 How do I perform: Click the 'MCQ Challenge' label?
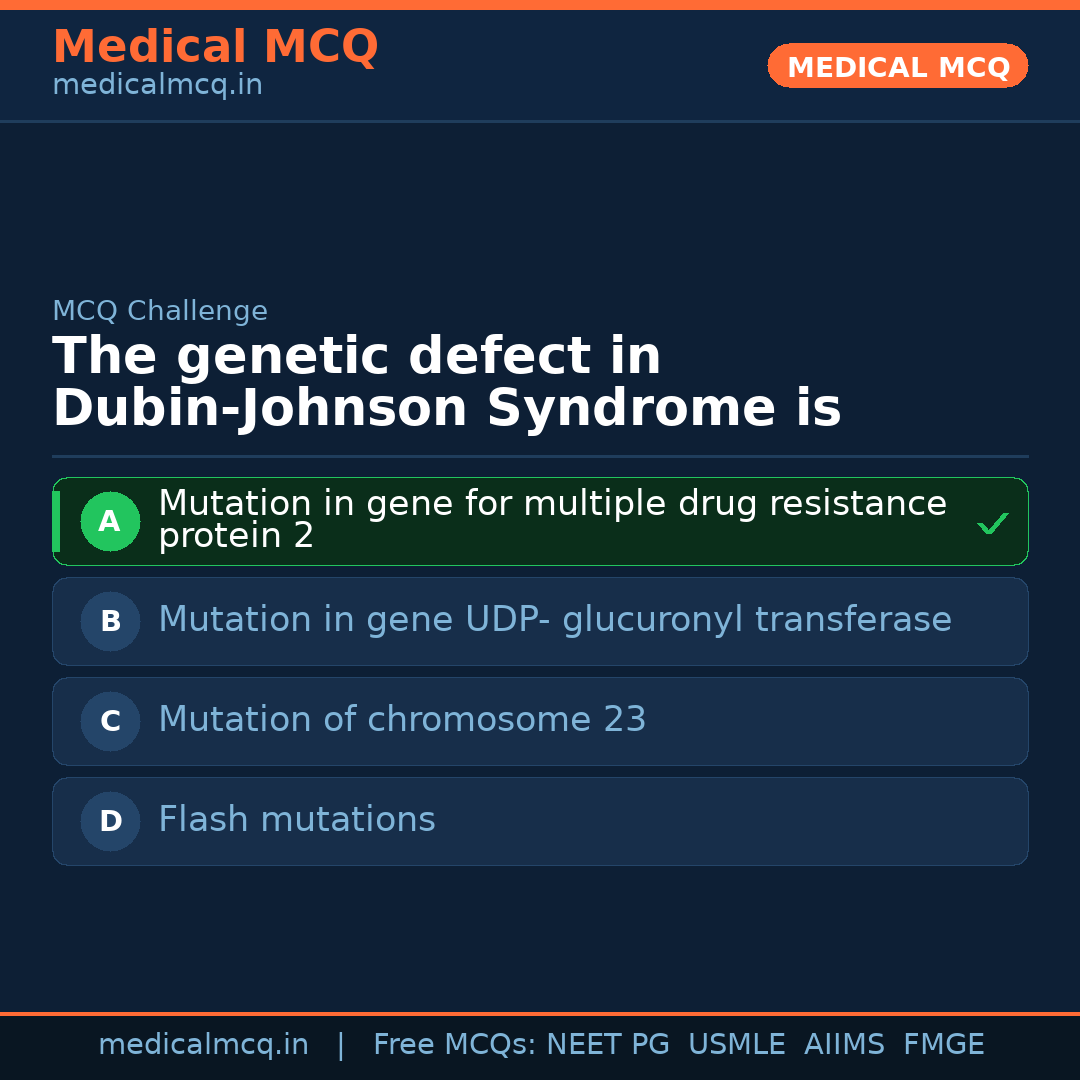click(160, 311)
